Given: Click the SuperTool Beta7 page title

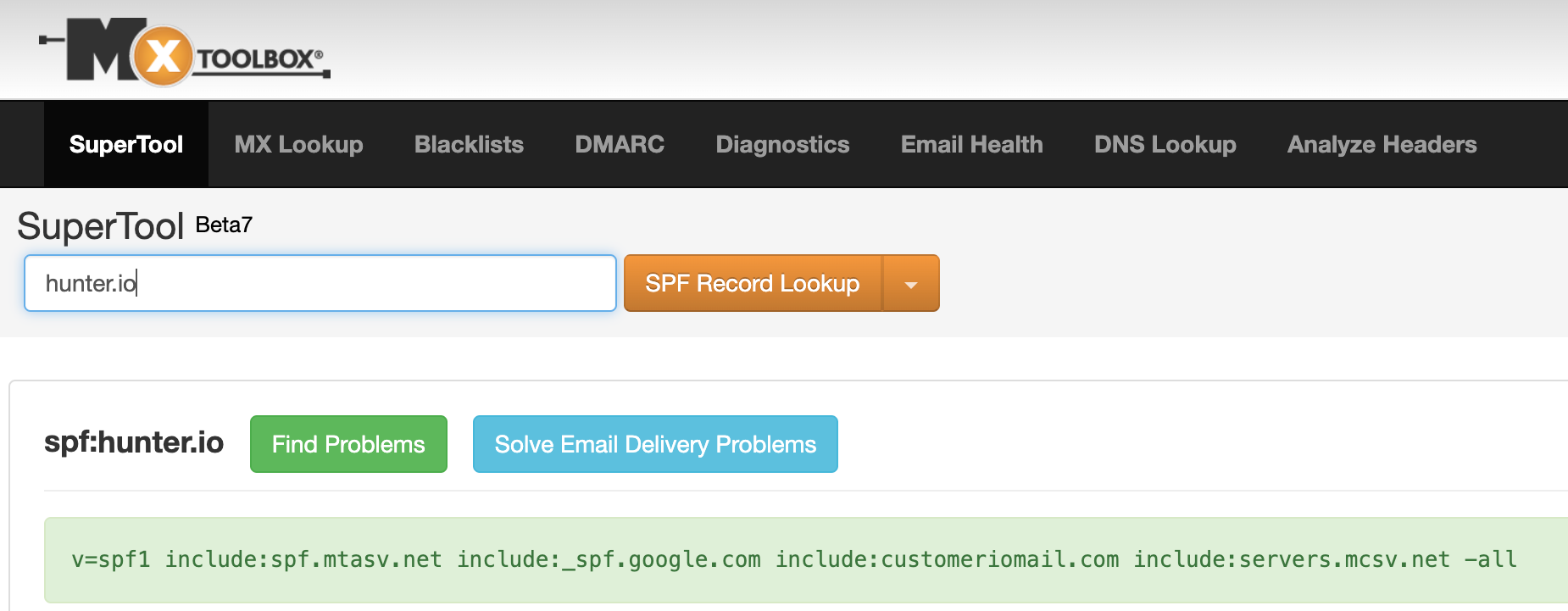Looking at the screenshot, I should pyautogui.click(x=135, y=225).
